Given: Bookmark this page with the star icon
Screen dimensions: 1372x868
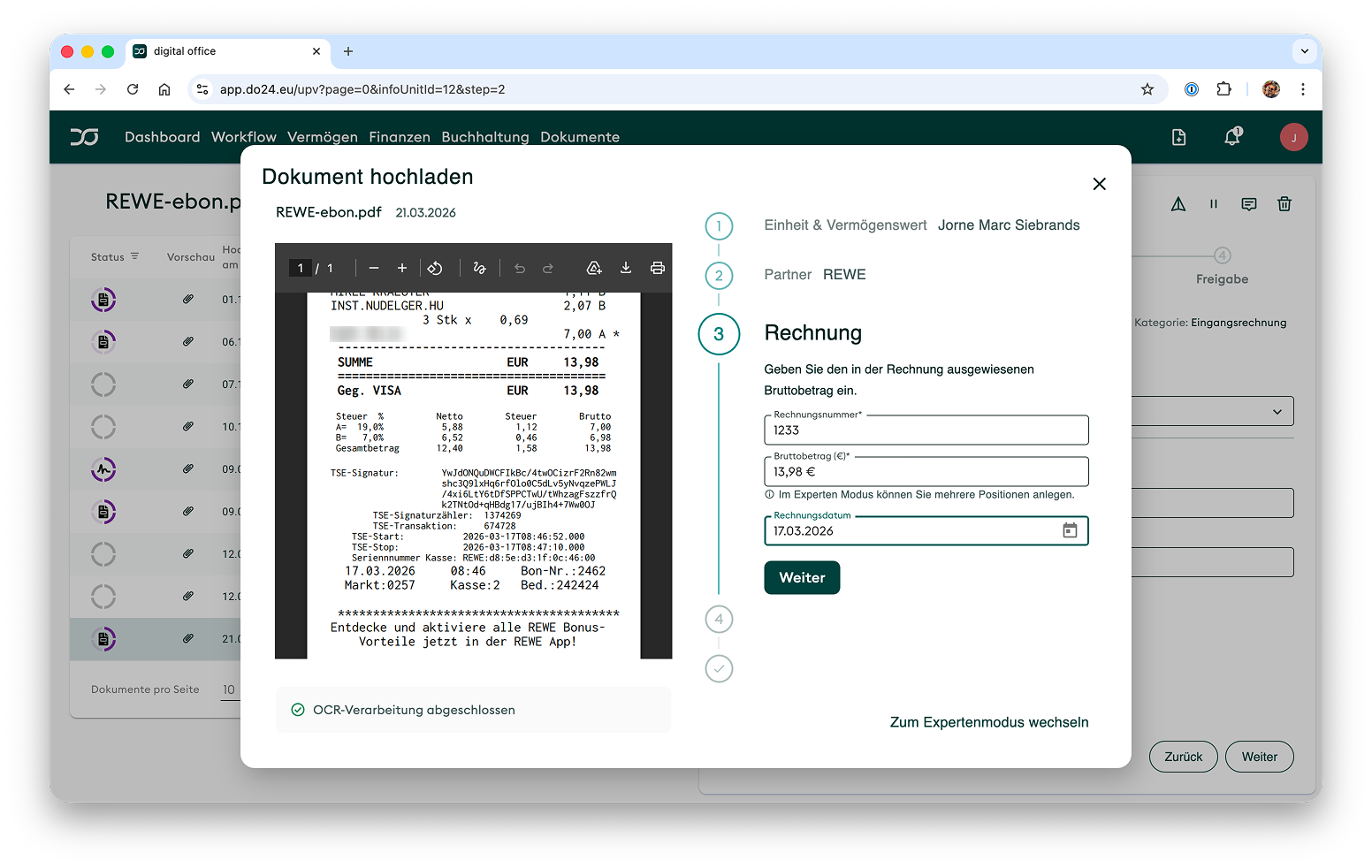Looking at the screenshot, I should click(1147, 89).
